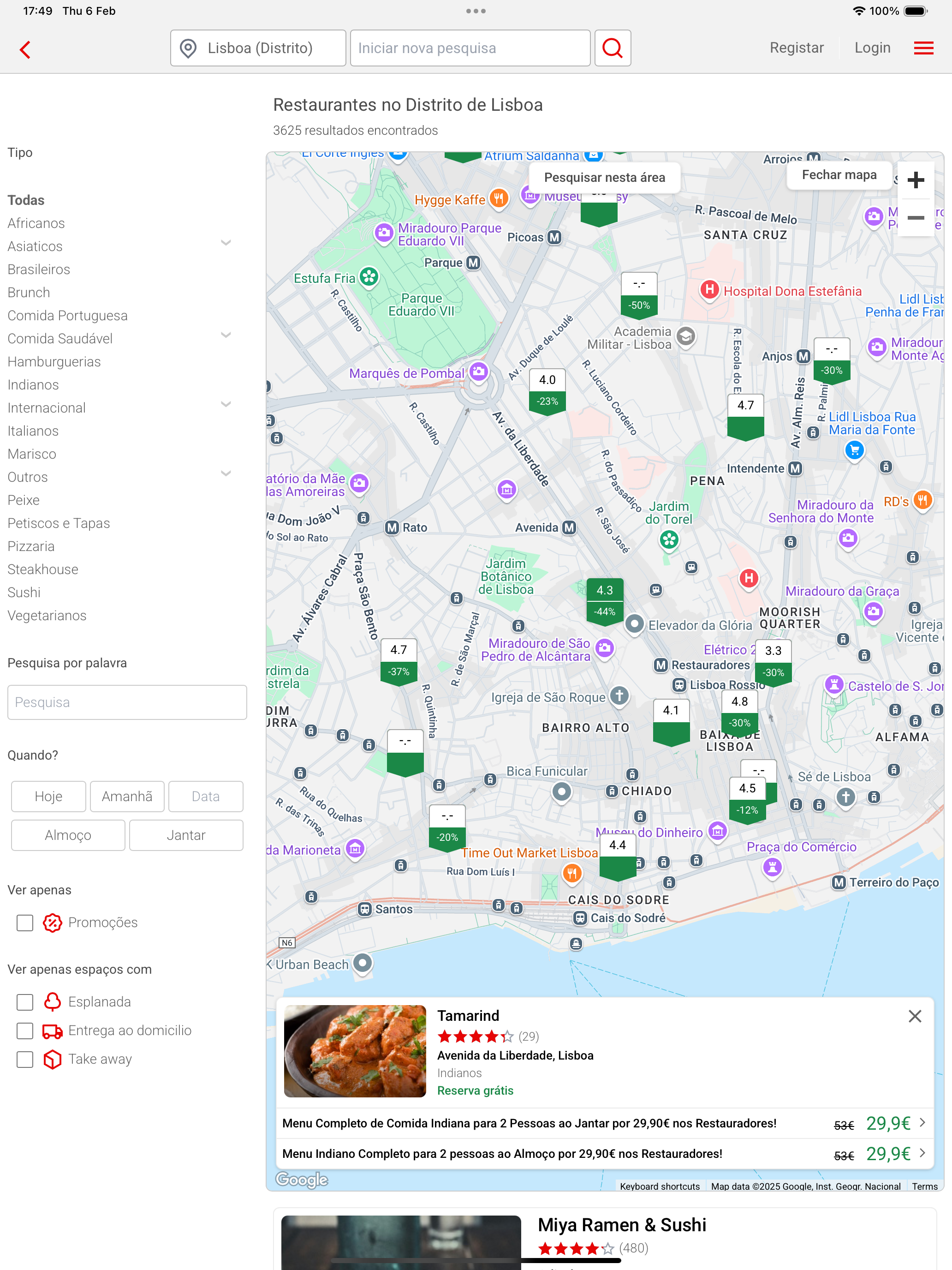This screenshot has width=952, height=1270.
Task: Tap the Bica Funicular marker
Action: coord(562,792)
